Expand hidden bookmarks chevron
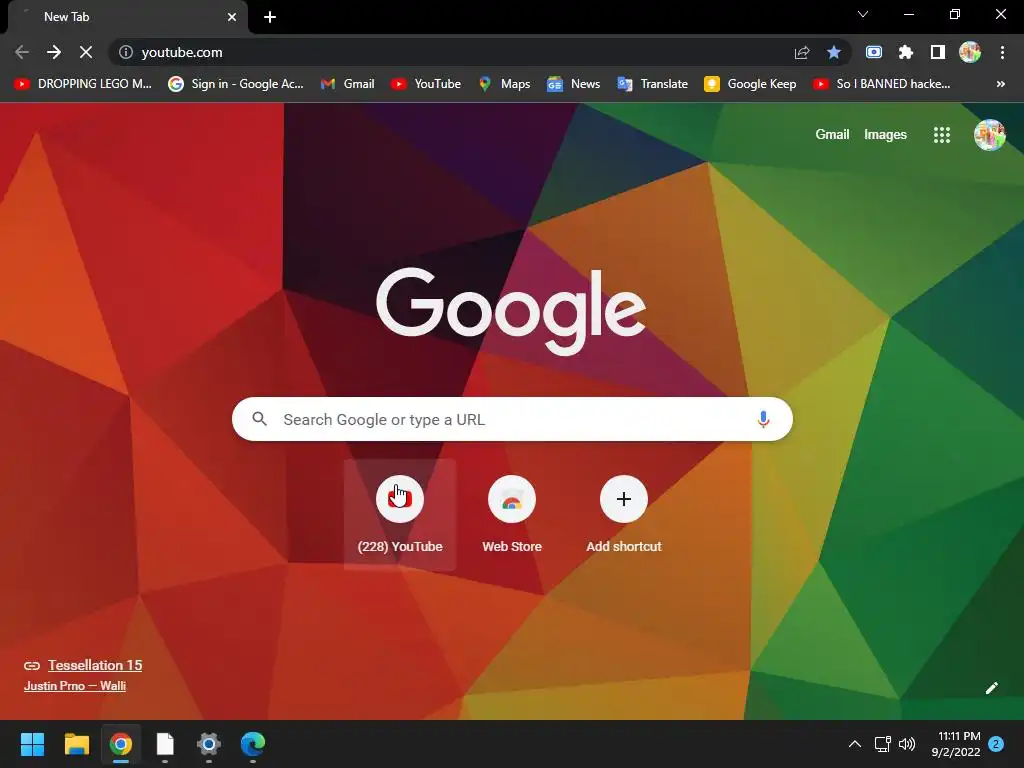1024x768 pixels. click(x=1000, y=84)
